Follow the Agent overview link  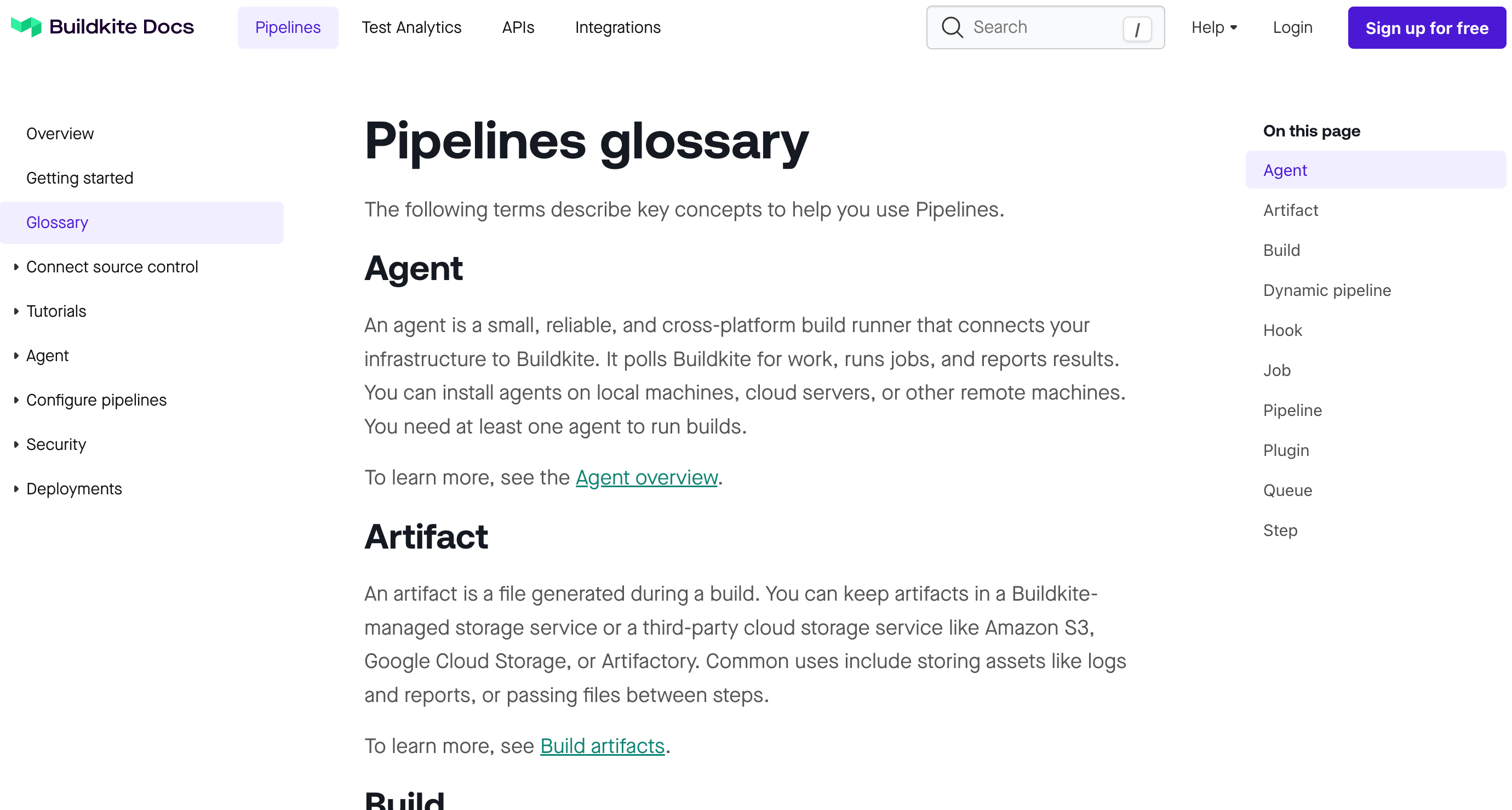[646, 477]
